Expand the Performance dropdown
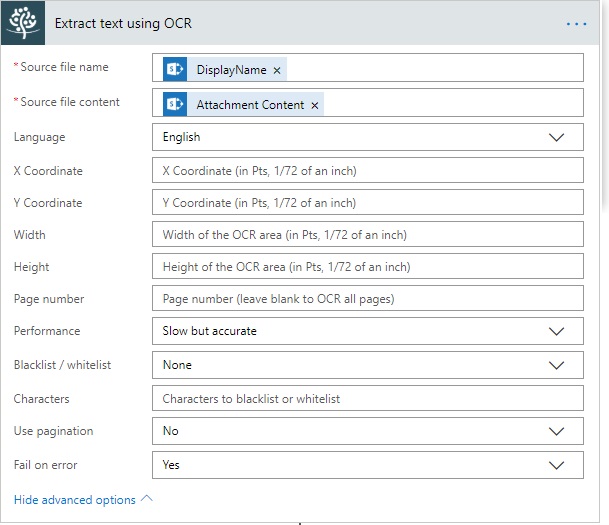 (x=557, y=331)
